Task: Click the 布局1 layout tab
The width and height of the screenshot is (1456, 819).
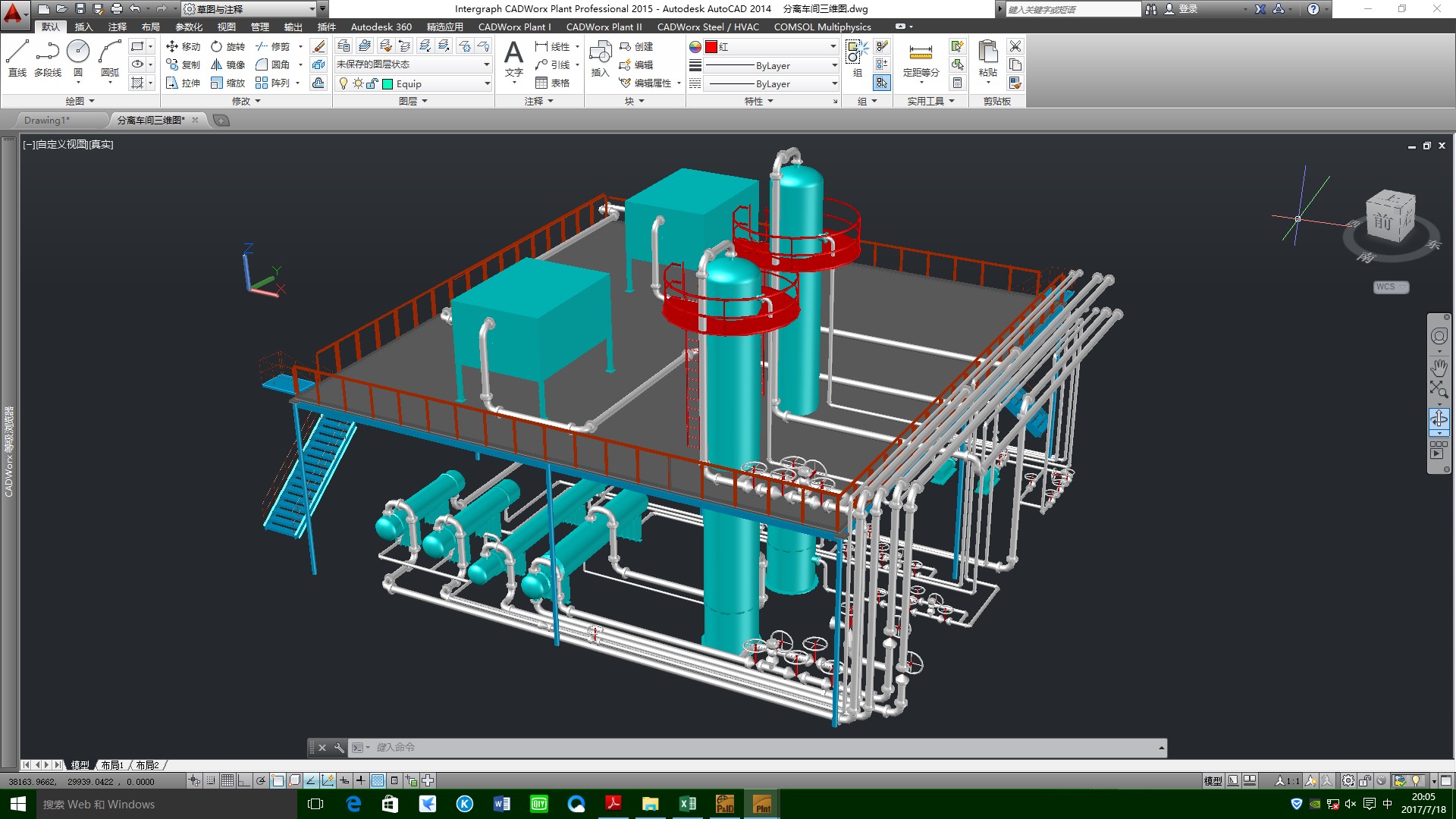Action: point(112,765)
